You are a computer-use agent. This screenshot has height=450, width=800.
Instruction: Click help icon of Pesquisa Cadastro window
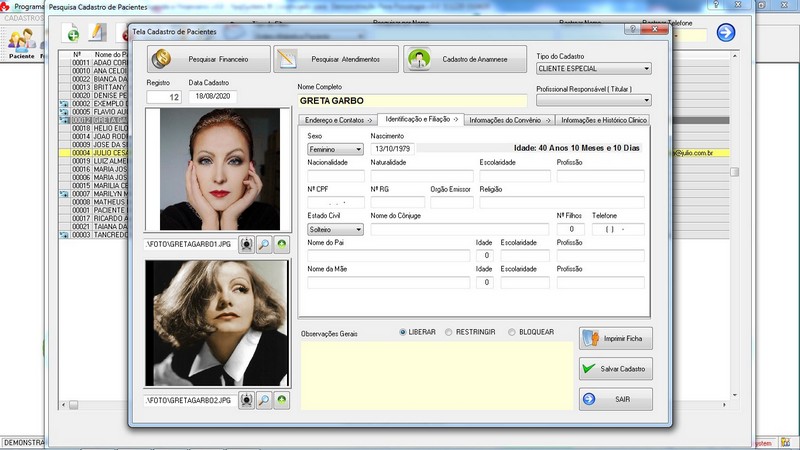click(x=716, y=5)
